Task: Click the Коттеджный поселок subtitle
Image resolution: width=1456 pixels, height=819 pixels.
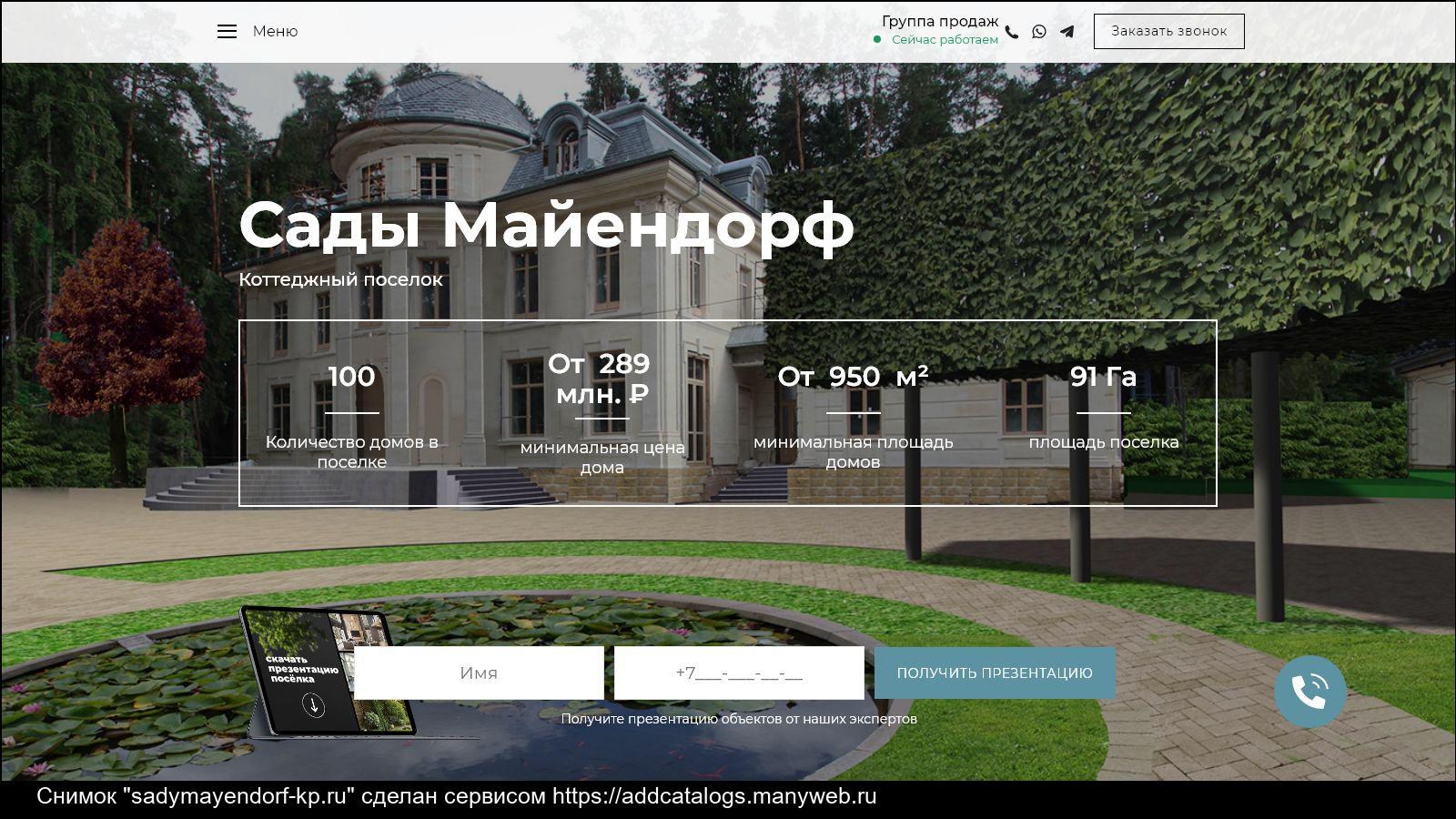Action: point(340,279)
